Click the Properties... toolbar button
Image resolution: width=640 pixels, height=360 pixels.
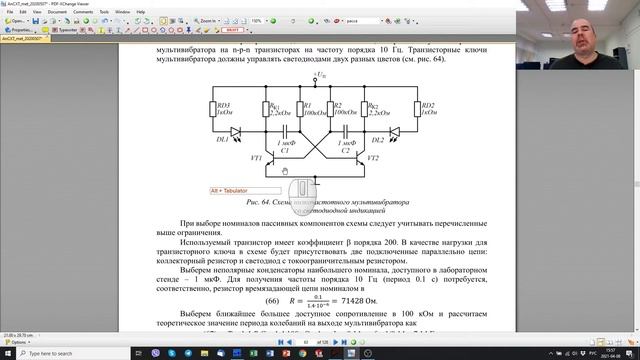click(19, 30)
